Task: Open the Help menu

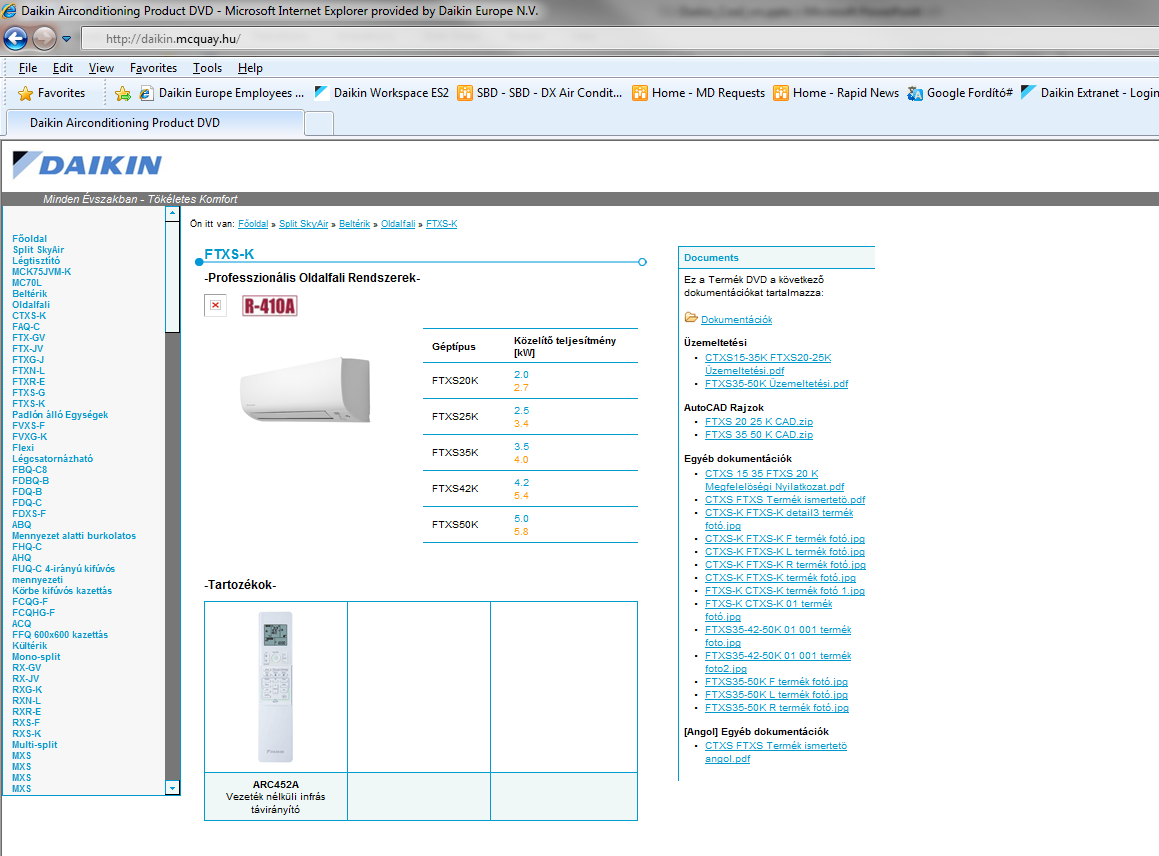Action: [250, 68]
